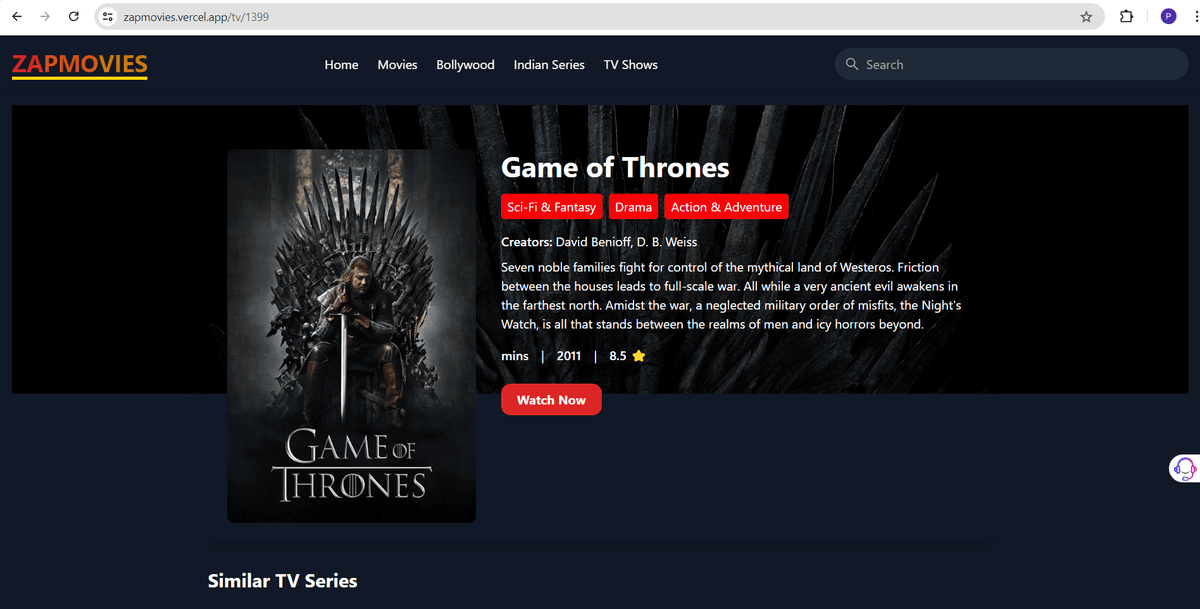Click the Drama genre tag
The height and width of the screenshot is (609, 1200).
coord(633,207)
